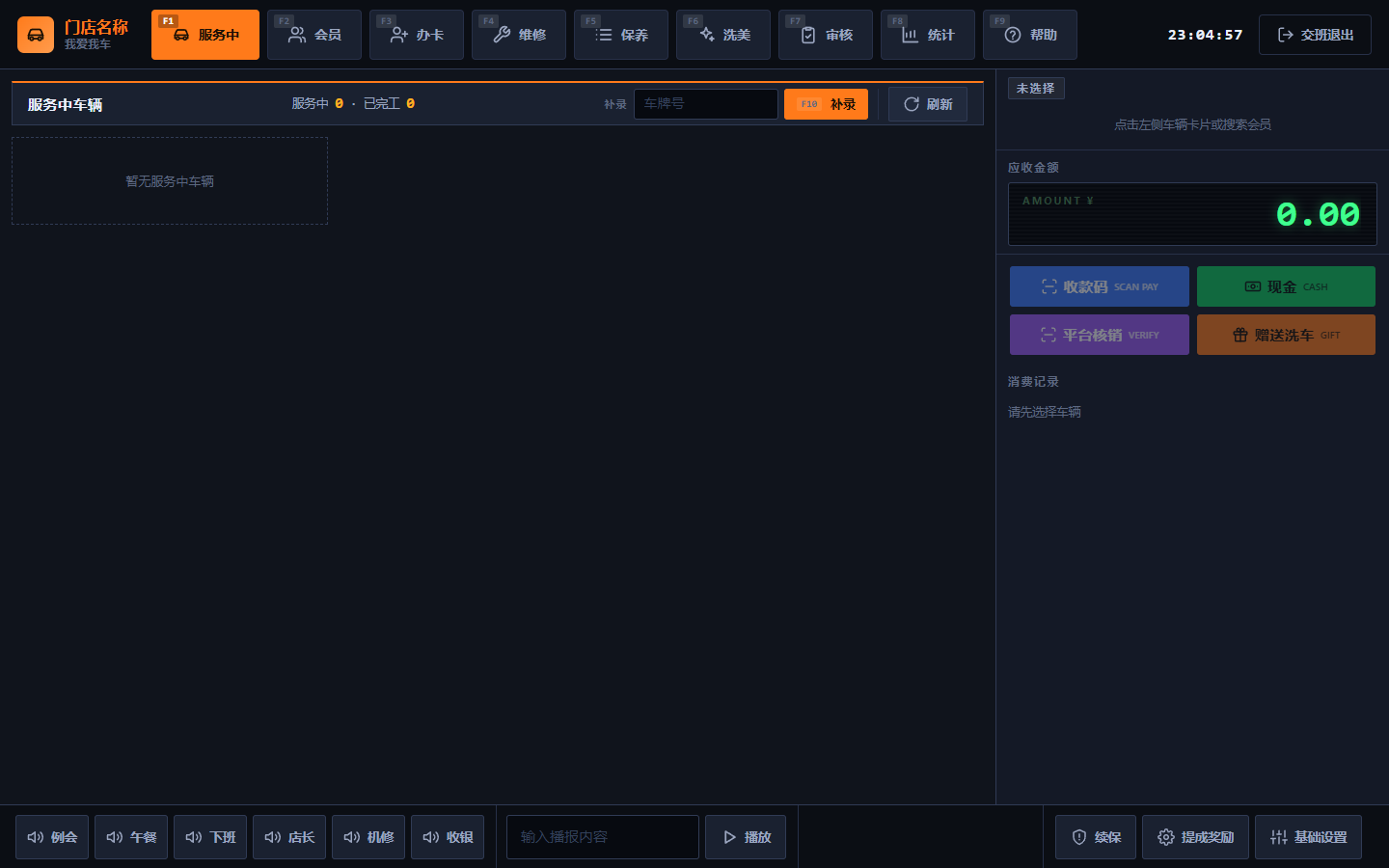Open 提成奖励 settings
The height and width of the screenshot is (868, 1389).
pyautogui.click(x=1195, y=837)
